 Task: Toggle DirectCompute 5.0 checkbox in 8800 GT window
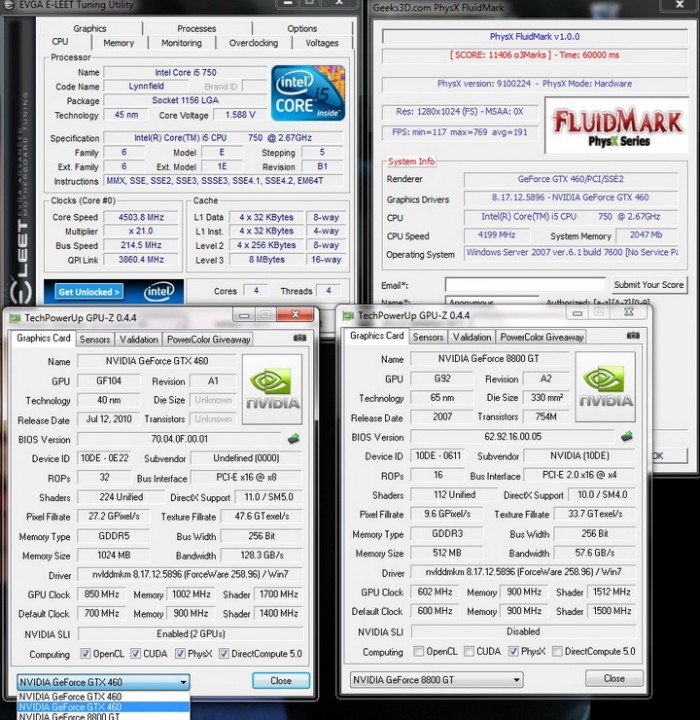click(x=557, y=651)
